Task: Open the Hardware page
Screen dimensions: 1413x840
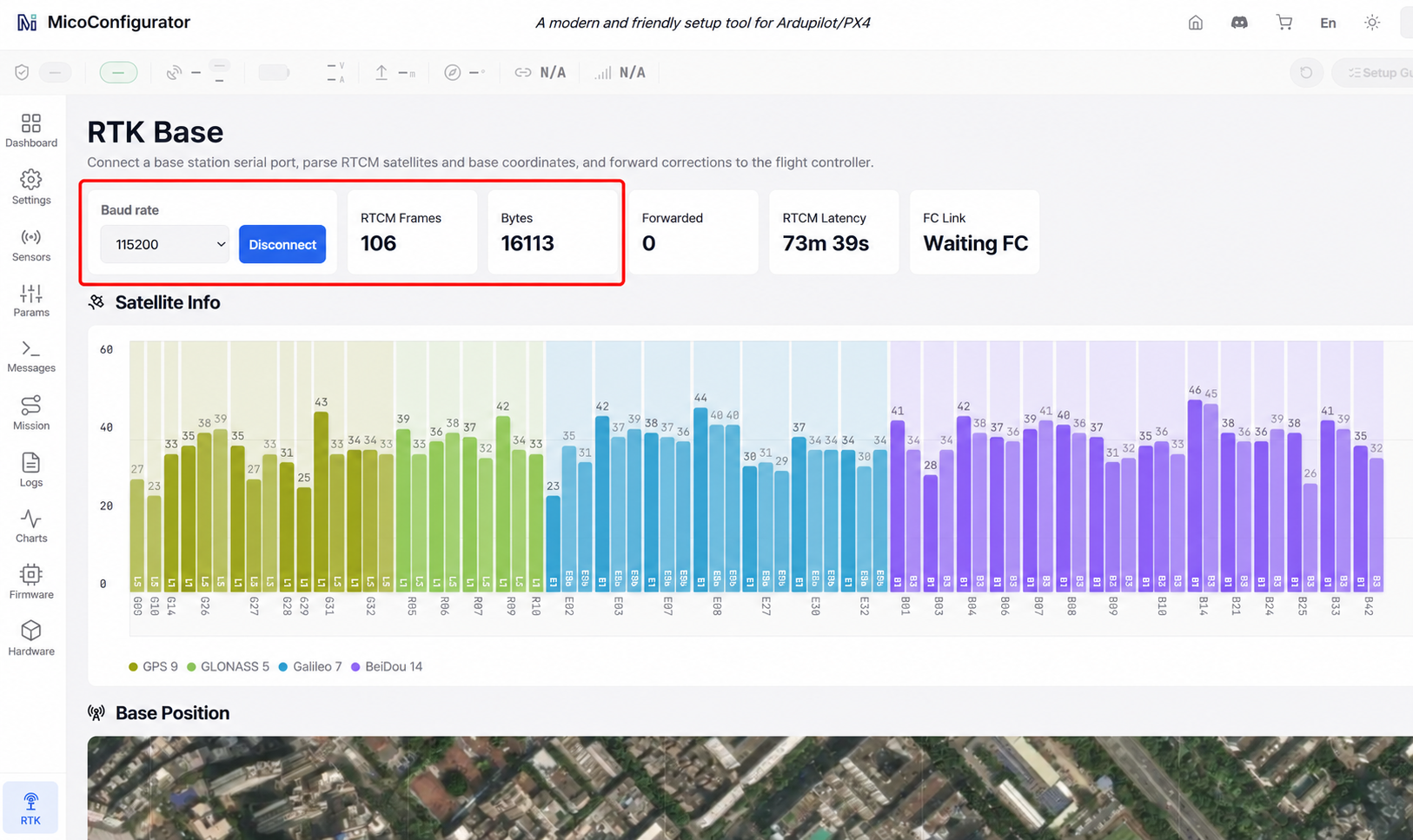Action: 31,639
